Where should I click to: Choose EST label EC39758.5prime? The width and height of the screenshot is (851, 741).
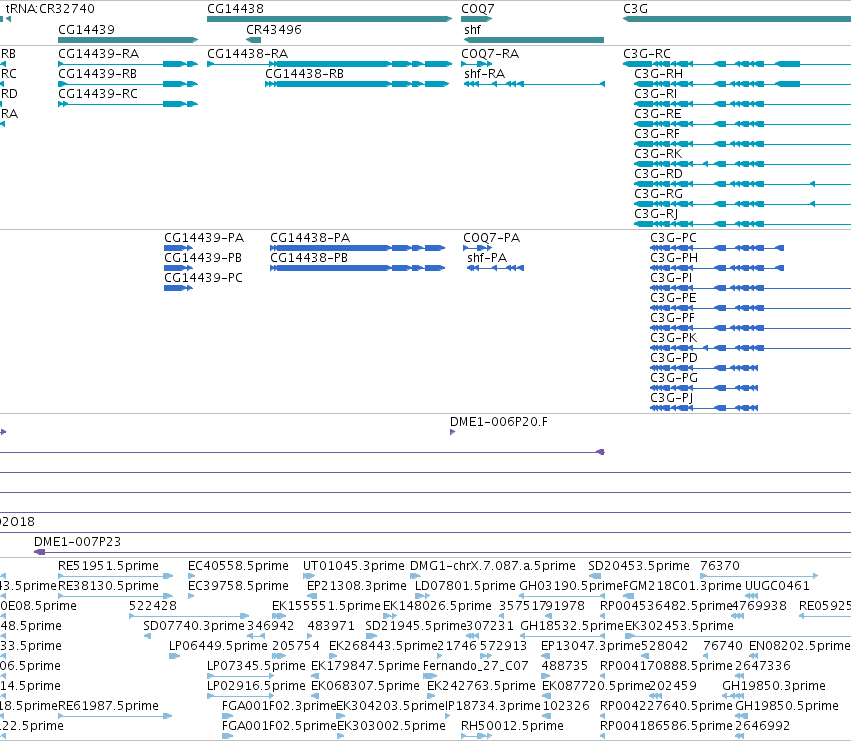[238, 586]
